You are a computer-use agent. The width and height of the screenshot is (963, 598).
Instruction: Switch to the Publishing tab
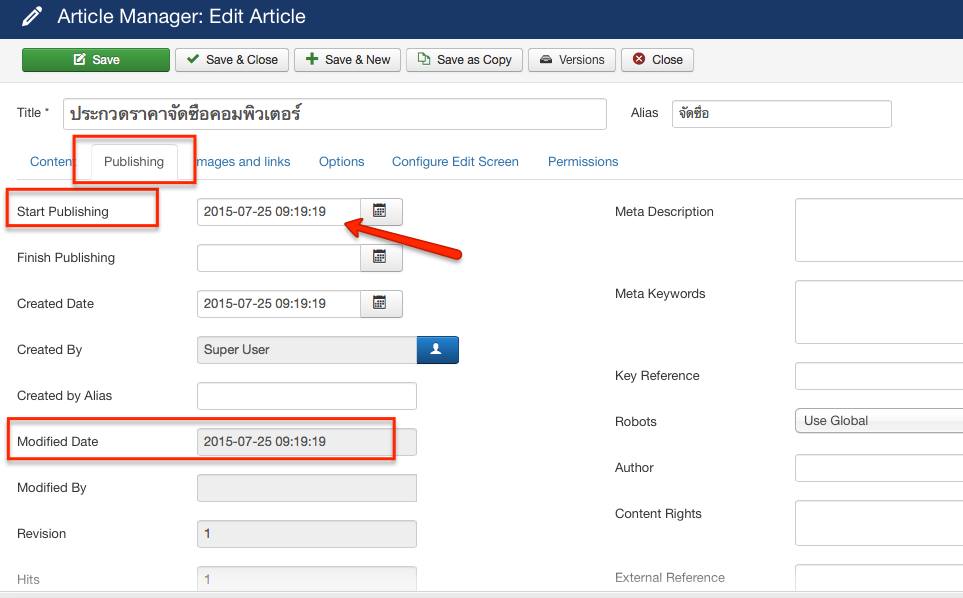click(x=134, y=162)
